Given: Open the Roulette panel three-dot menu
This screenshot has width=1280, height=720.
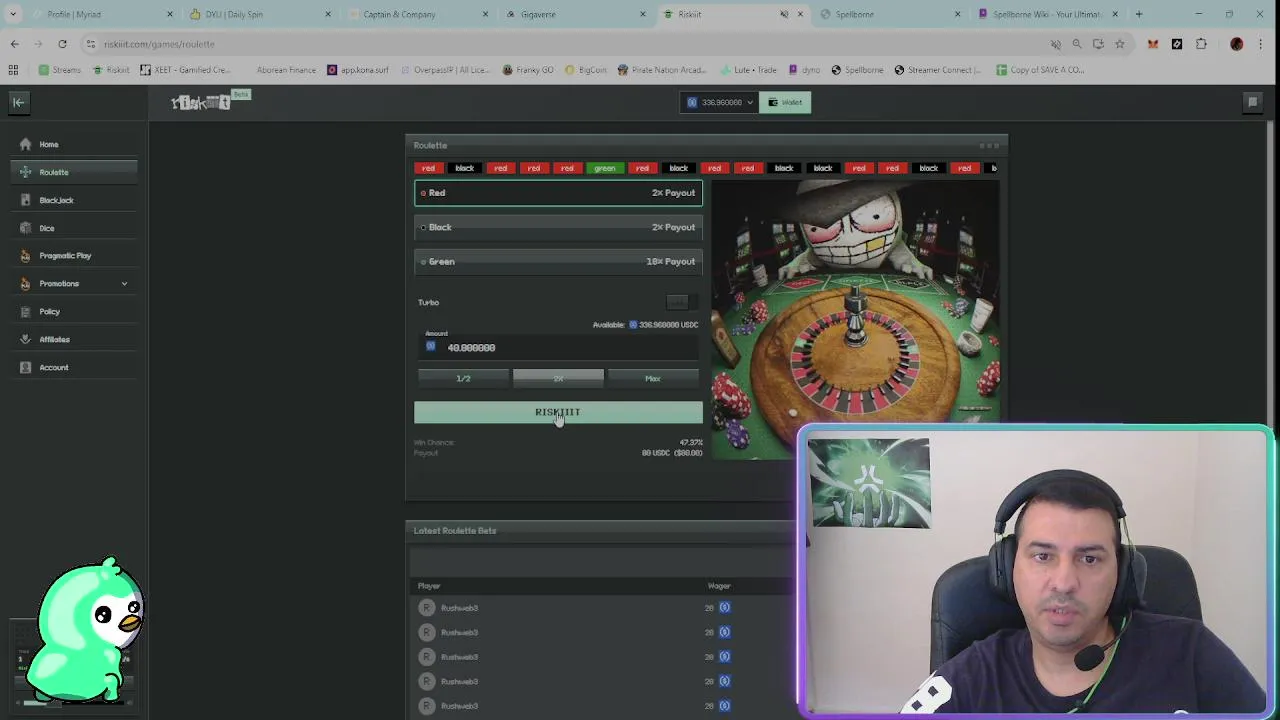Looking at the screenshot, I should (x=989, y=146).
